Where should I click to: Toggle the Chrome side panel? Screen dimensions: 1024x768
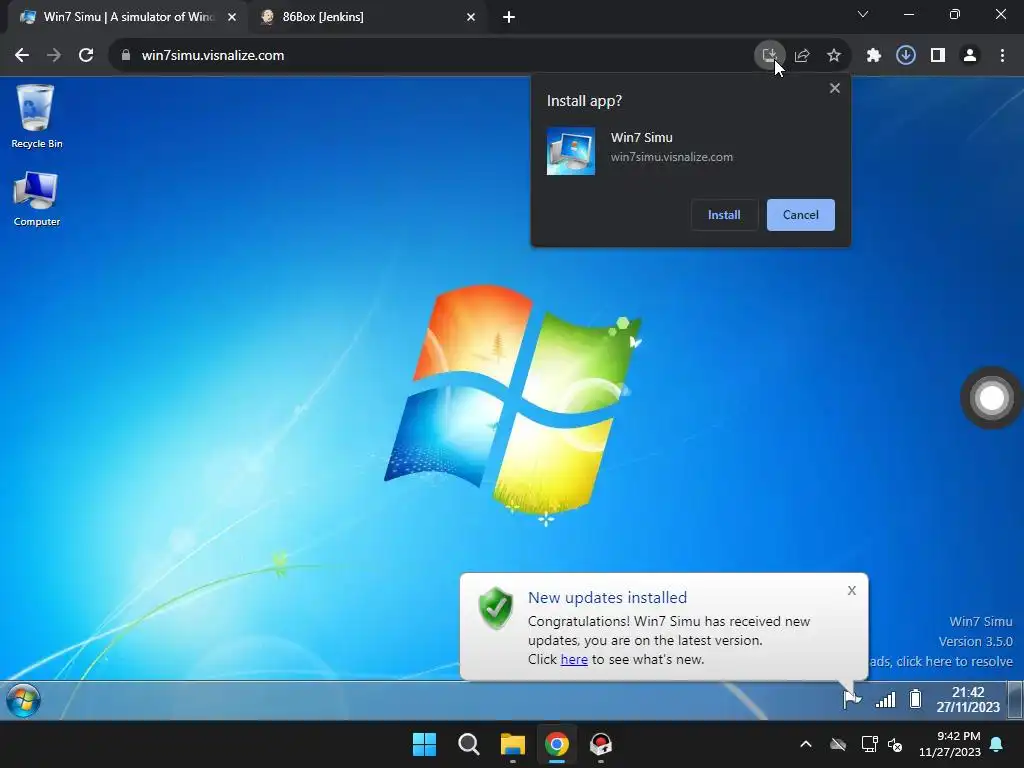(x=938, y=56)
